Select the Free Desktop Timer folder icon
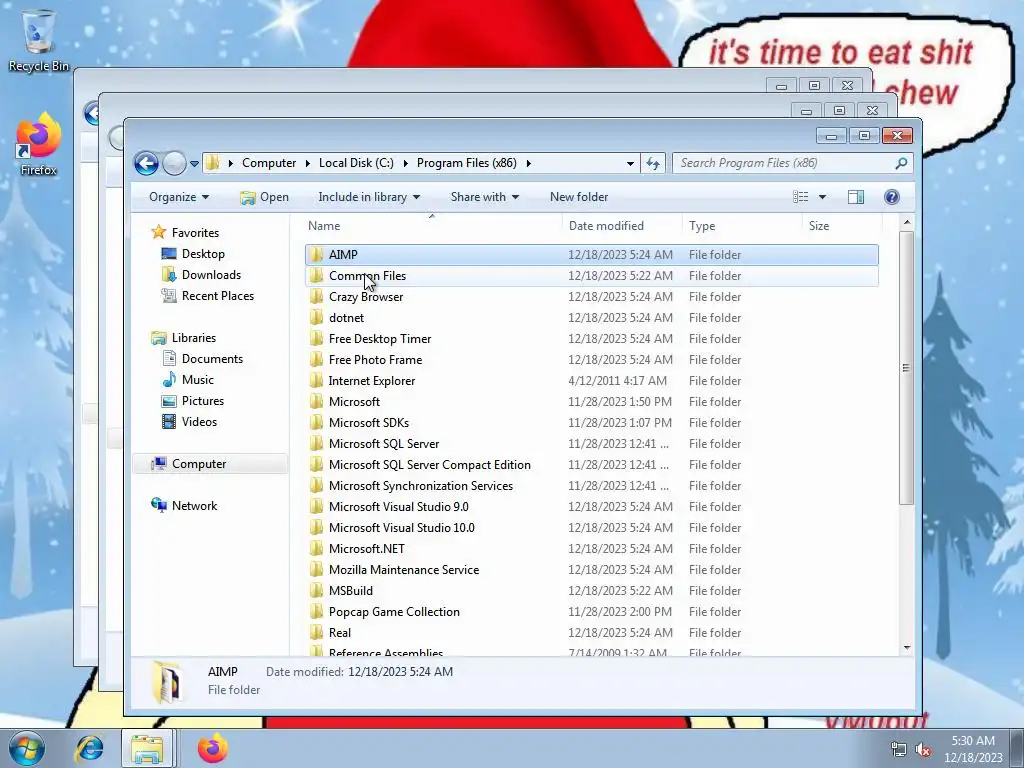Viewport: 1024px width, 768px height. [316, 338]
